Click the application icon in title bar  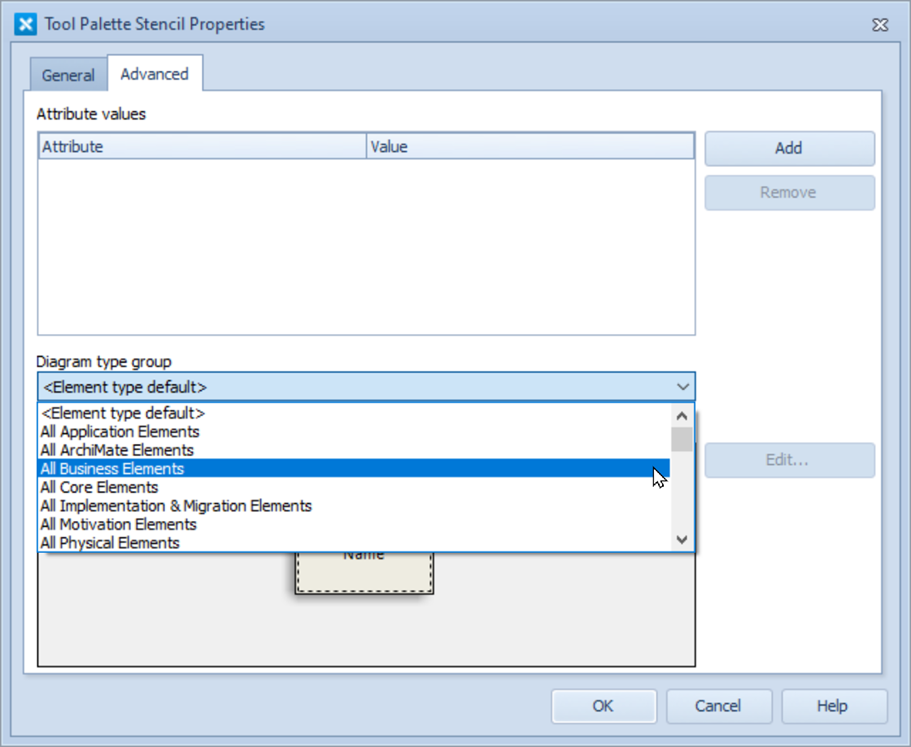click(25, 24)
